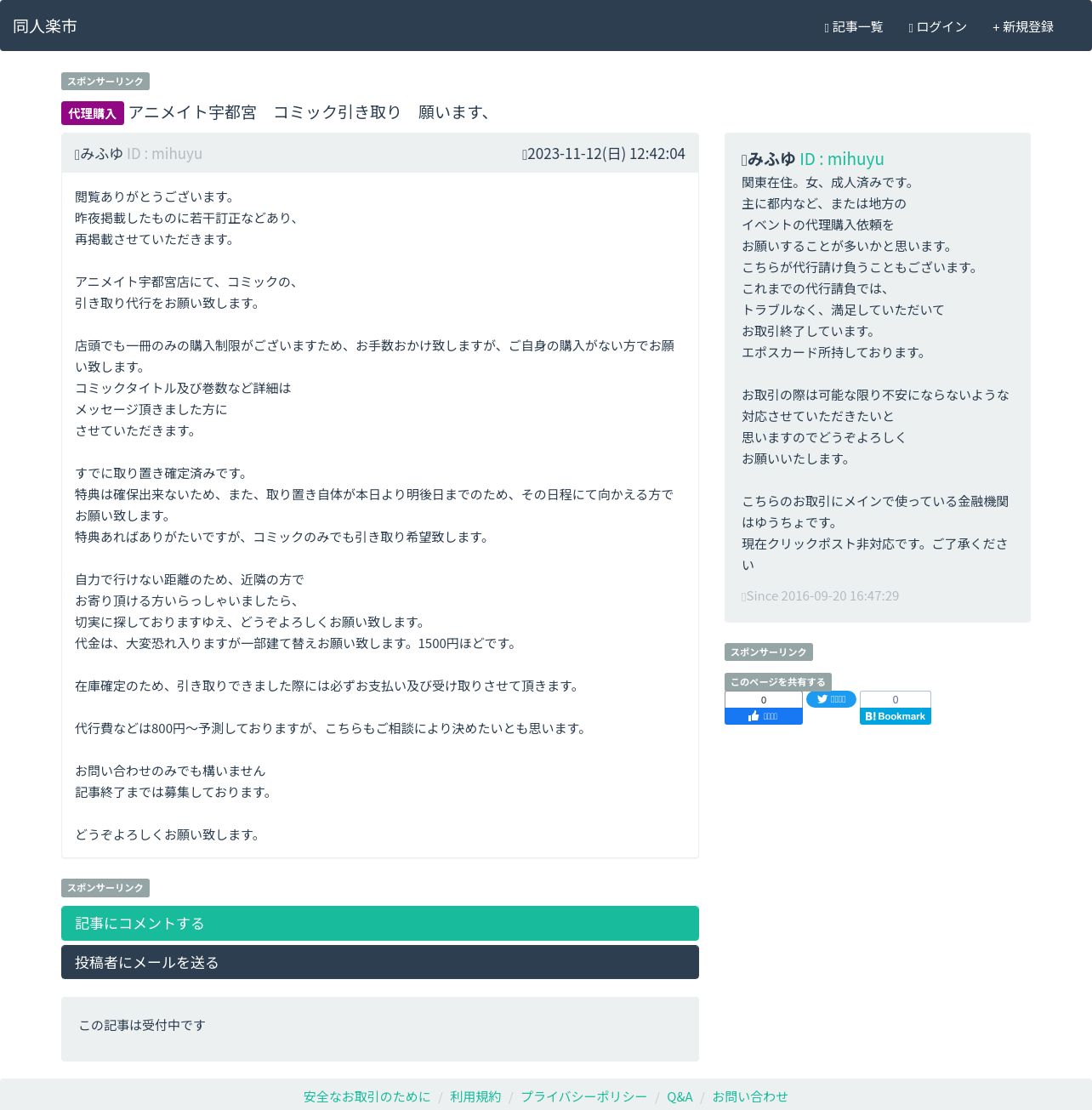Screen dimensions: 1092x1110
Task: Open the 利用規約 footer link
Action: click(x=475, y=1096)
